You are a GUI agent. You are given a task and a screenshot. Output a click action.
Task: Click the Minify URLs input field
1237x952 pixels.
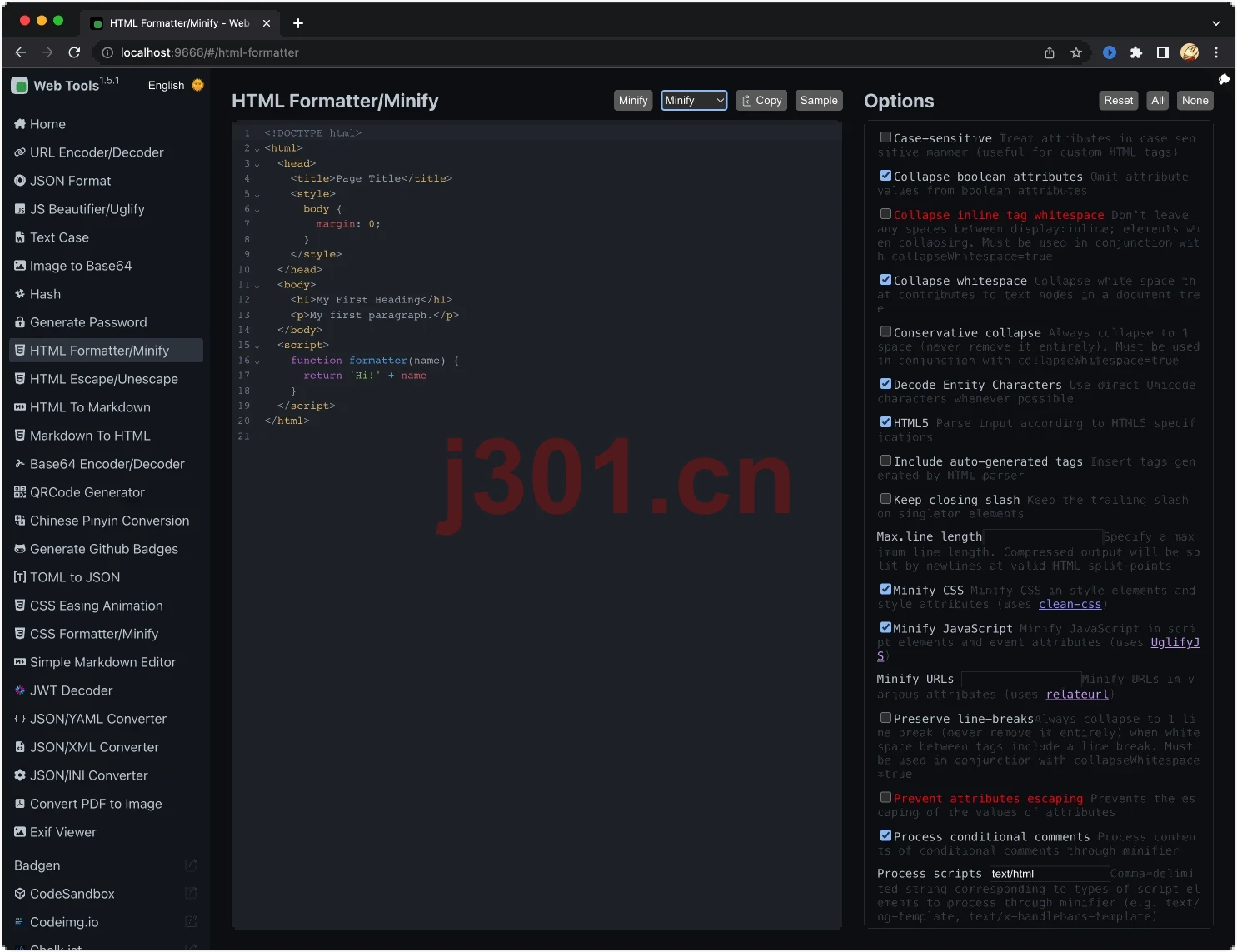pyautogui.click(x=1020, y=680)
